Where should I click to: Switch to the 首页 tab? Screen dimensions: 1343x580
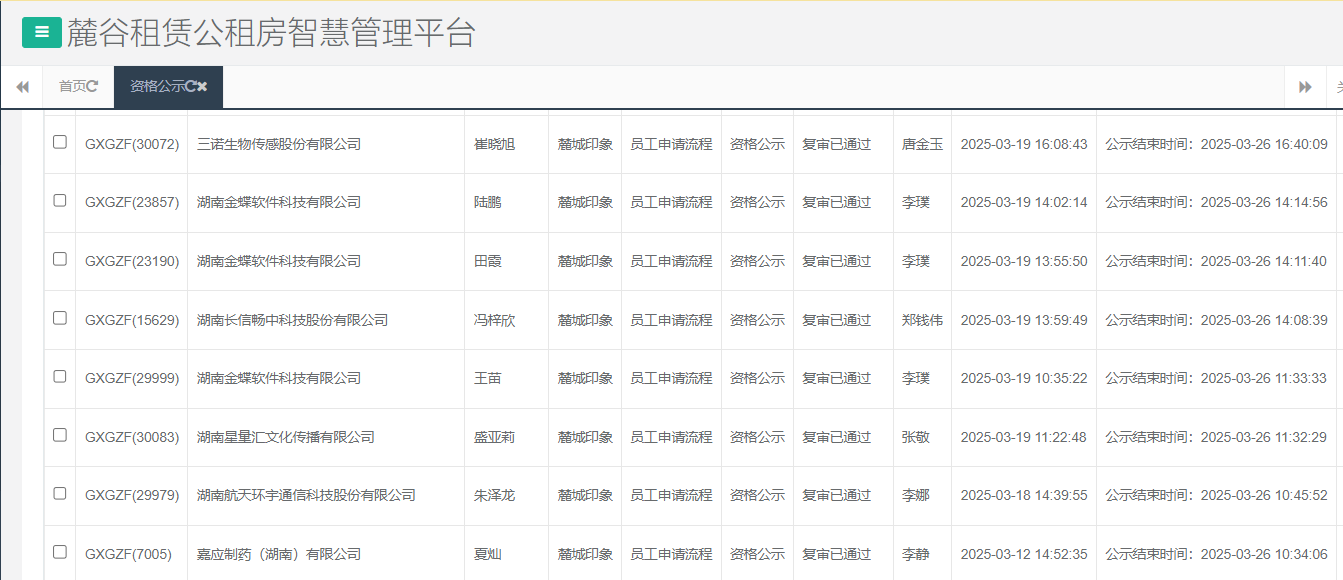[x=70, y=87]
